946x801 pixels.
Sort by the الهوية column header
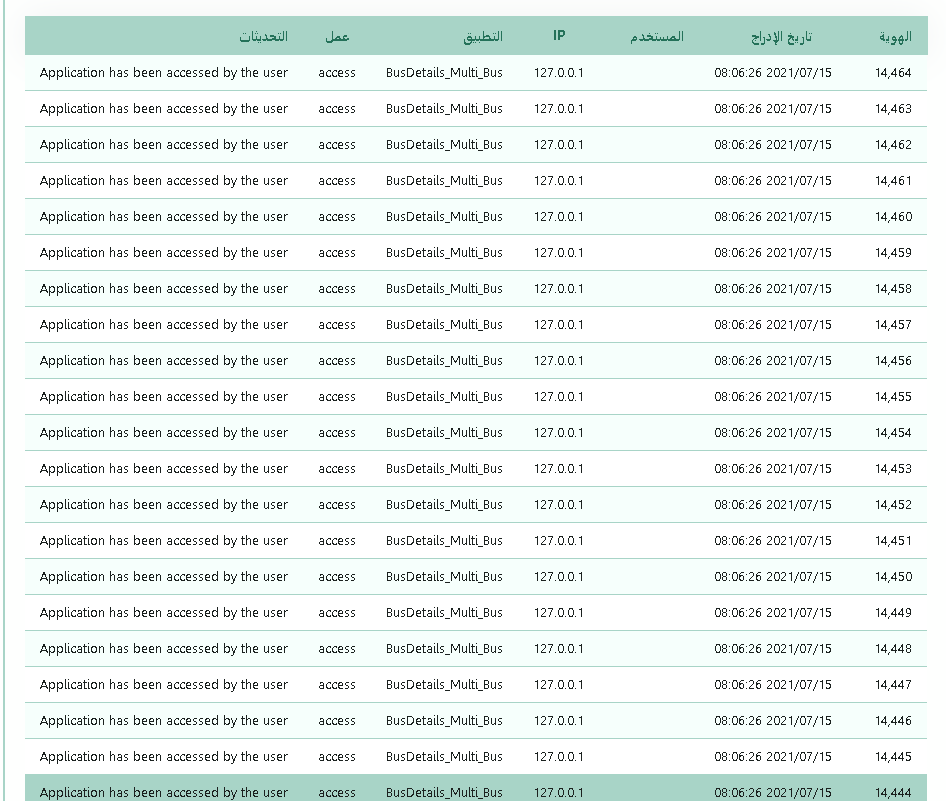pyautogui.click(x=895, y=37)
